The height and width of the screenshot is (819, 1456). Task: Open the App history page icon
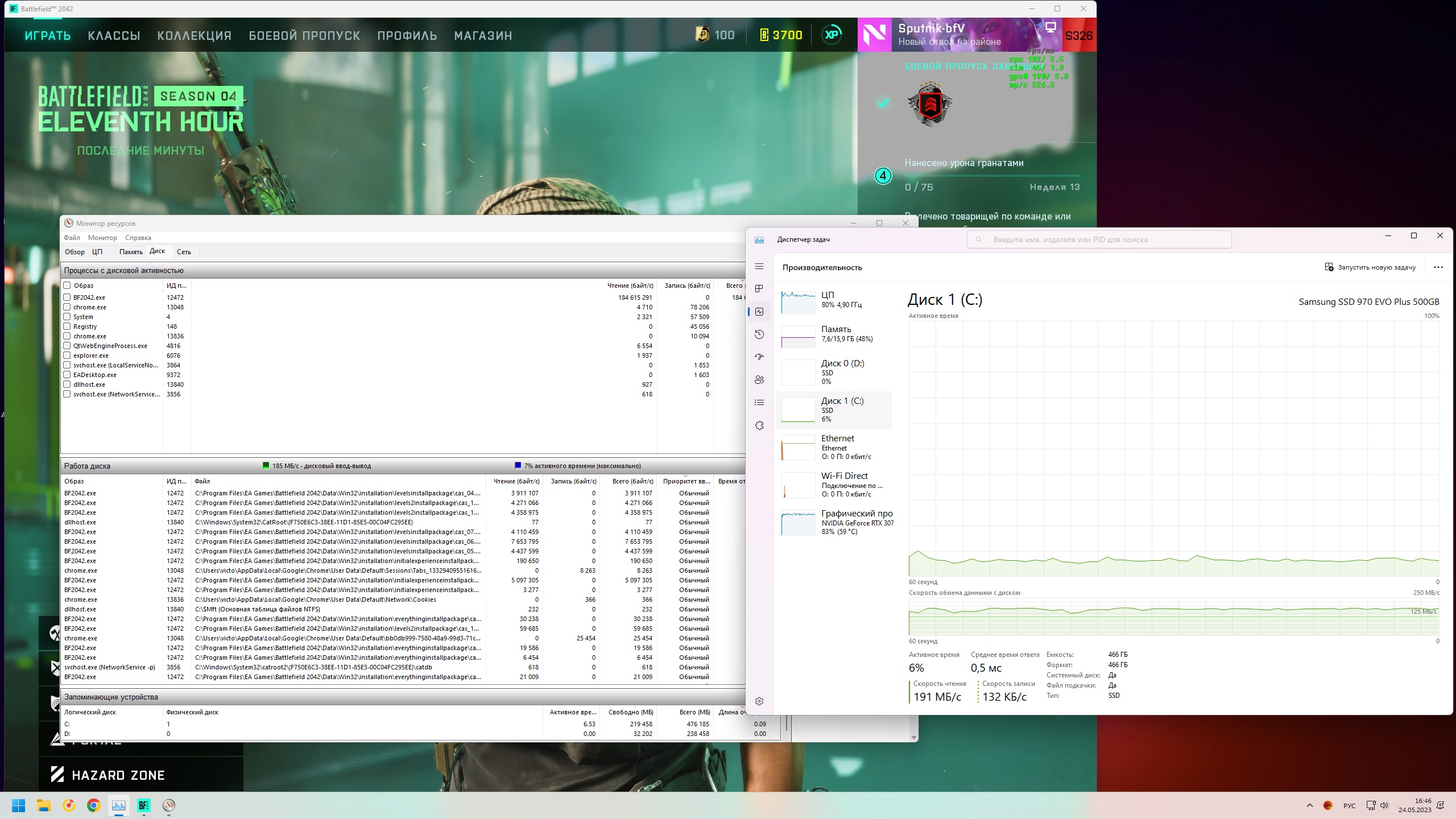[759, 334]
